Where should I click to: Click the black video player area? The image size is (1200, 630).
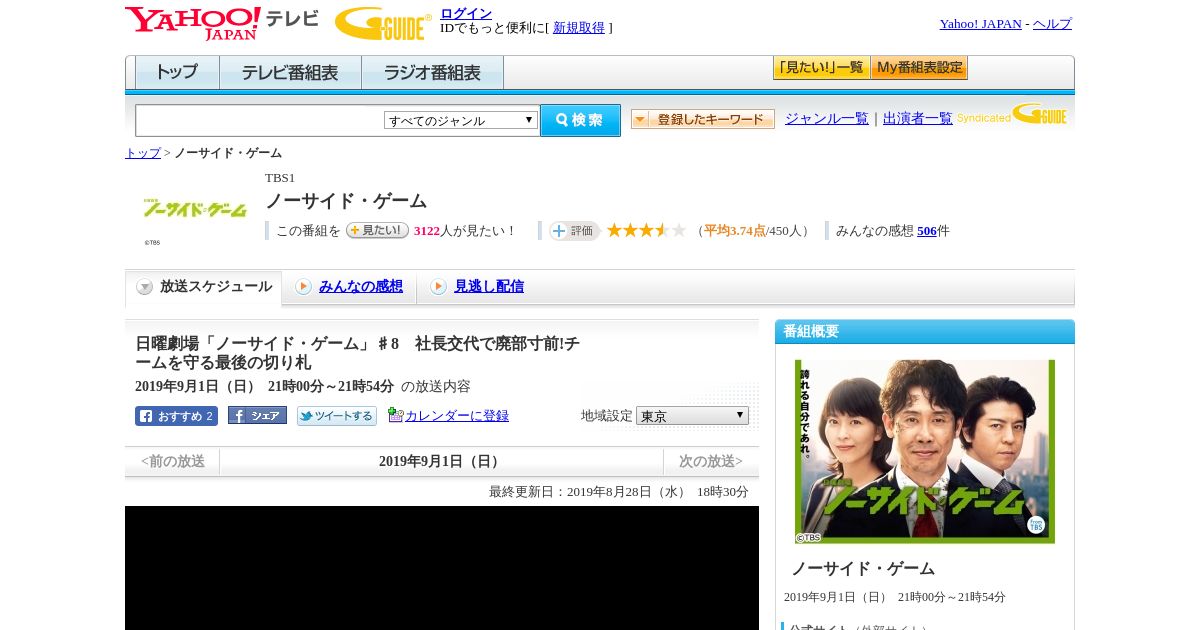click(442, 568)
